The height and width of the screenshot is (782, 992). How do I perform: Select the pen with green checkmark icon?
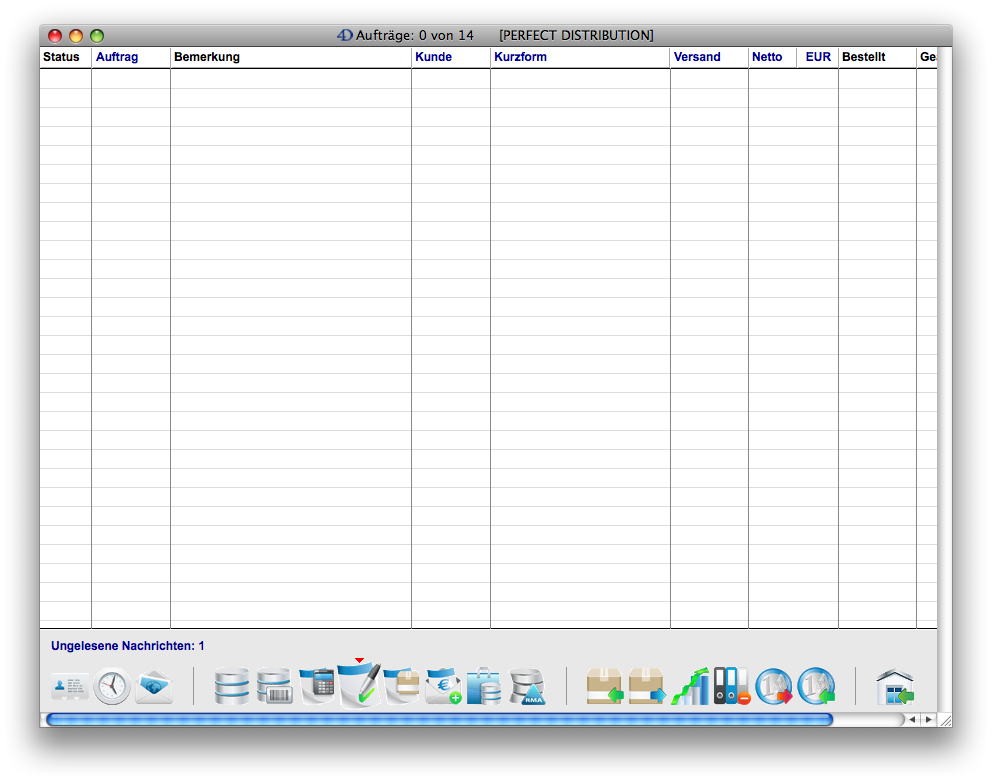coord(360,686)
